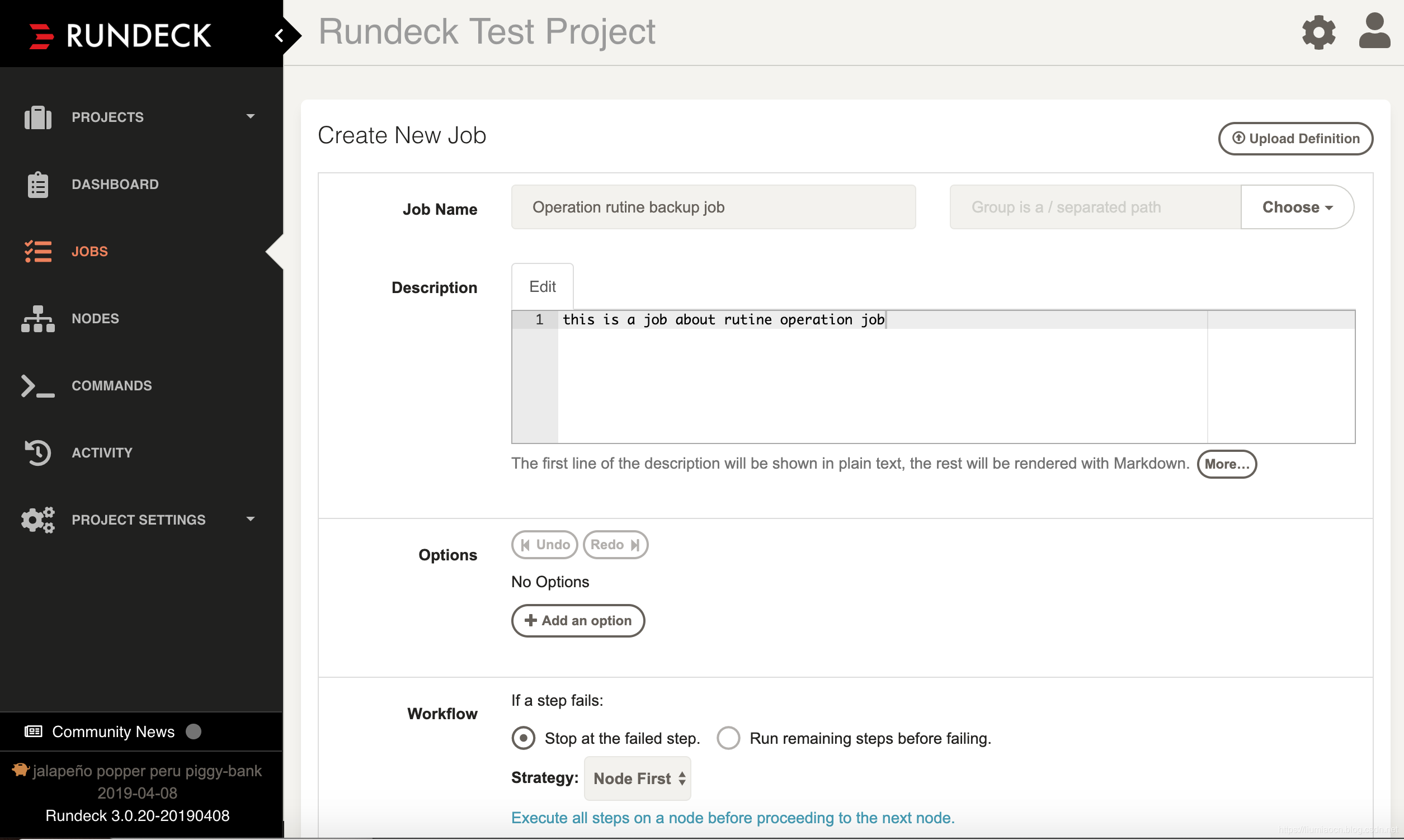The image size is (1404, 840).
Task: Open the Node First strategy dropdown
Action: coord(638,779)
